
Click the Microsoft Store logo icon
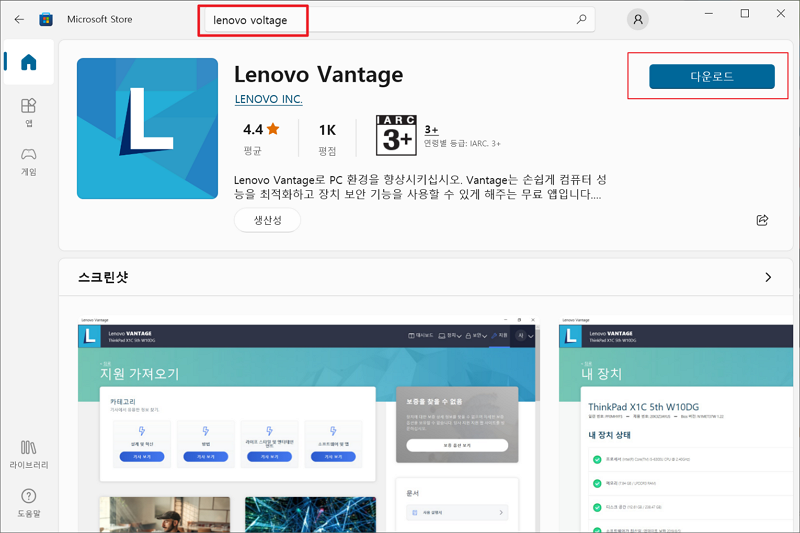pos(46,19)
